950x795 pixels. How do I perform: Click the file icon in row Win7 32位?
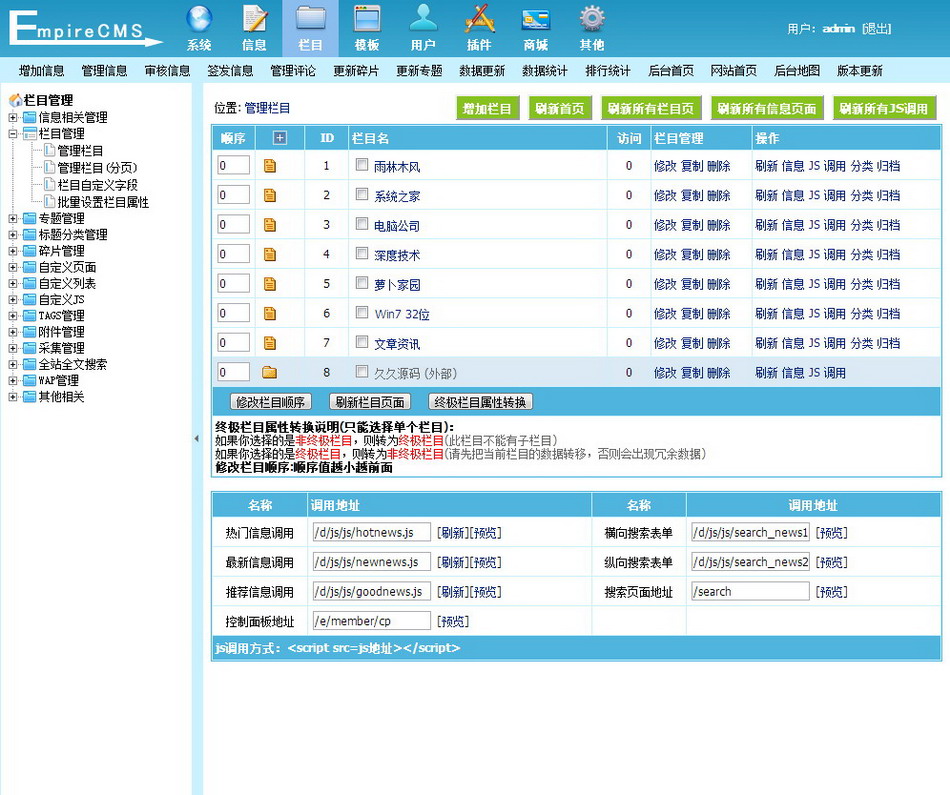(x=270, y=314)
